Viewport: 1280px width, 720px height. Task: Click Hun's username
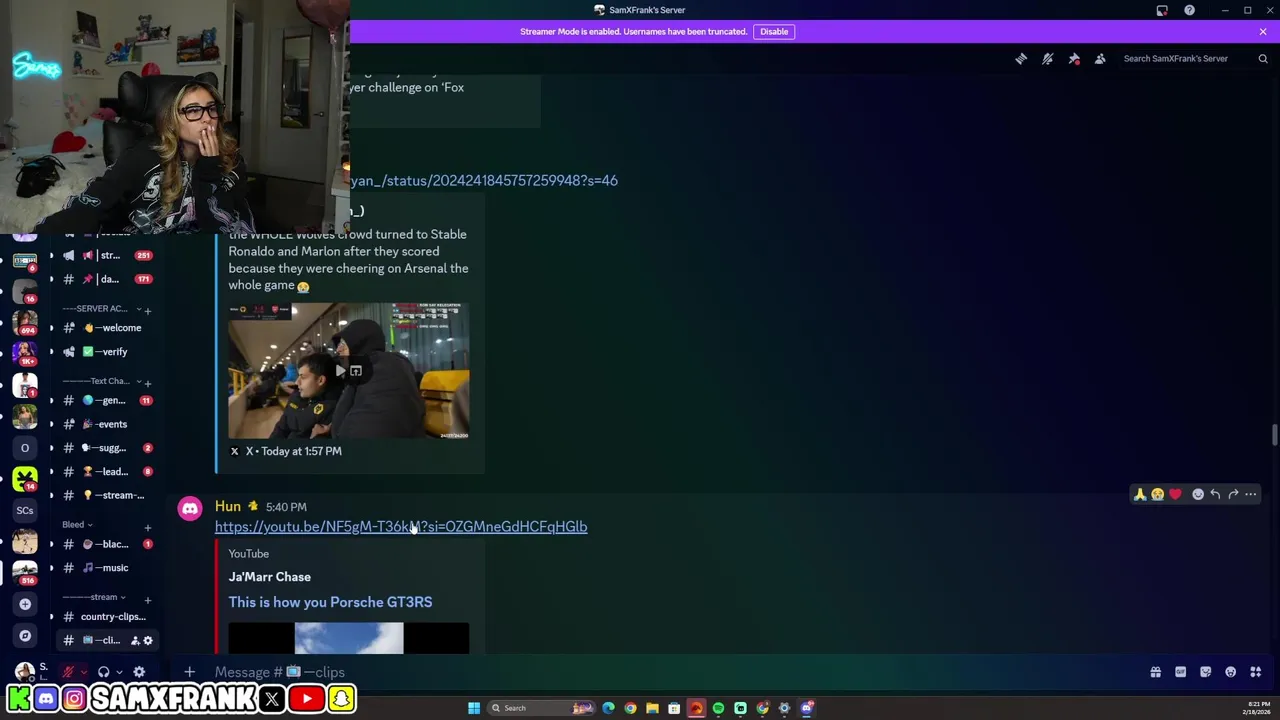pos(228,507)
